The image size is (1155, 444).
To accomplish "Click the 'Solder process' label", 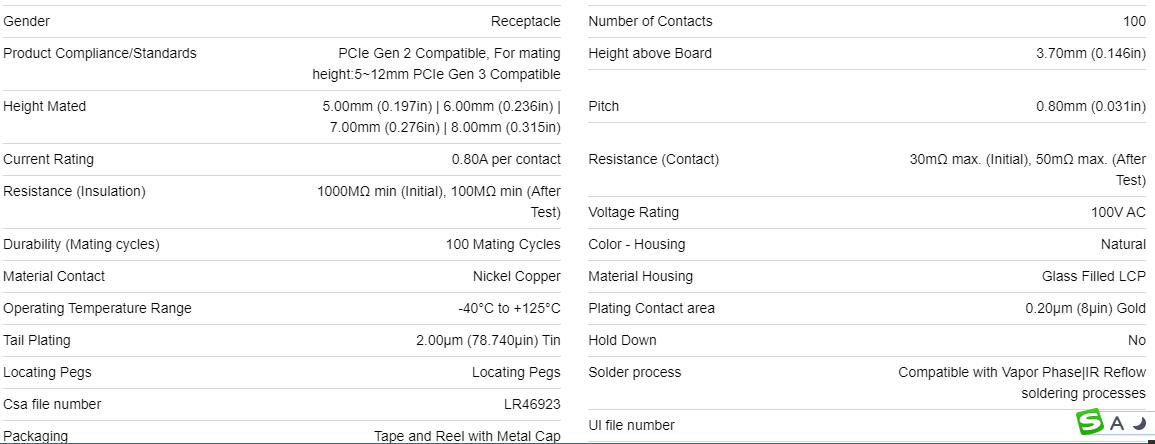I will click(634, 372).
